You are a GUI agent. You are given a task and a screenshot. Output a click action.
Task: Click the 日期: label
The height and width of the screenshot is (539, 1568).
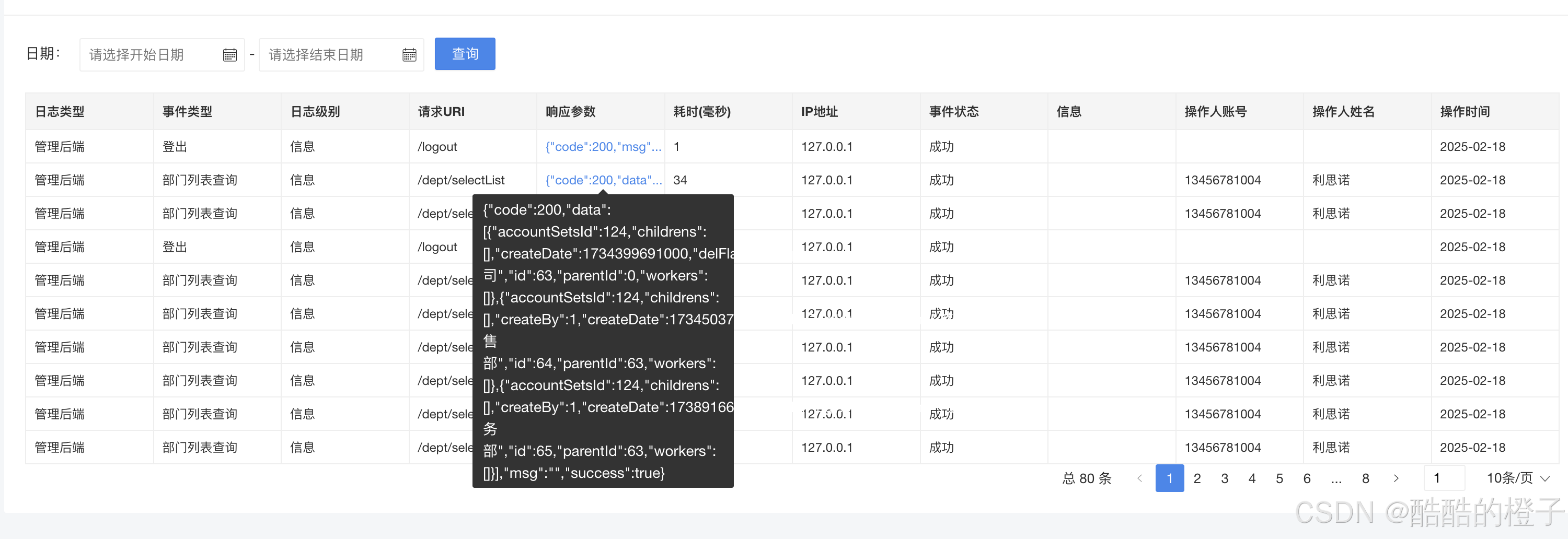tap(43, 54)
